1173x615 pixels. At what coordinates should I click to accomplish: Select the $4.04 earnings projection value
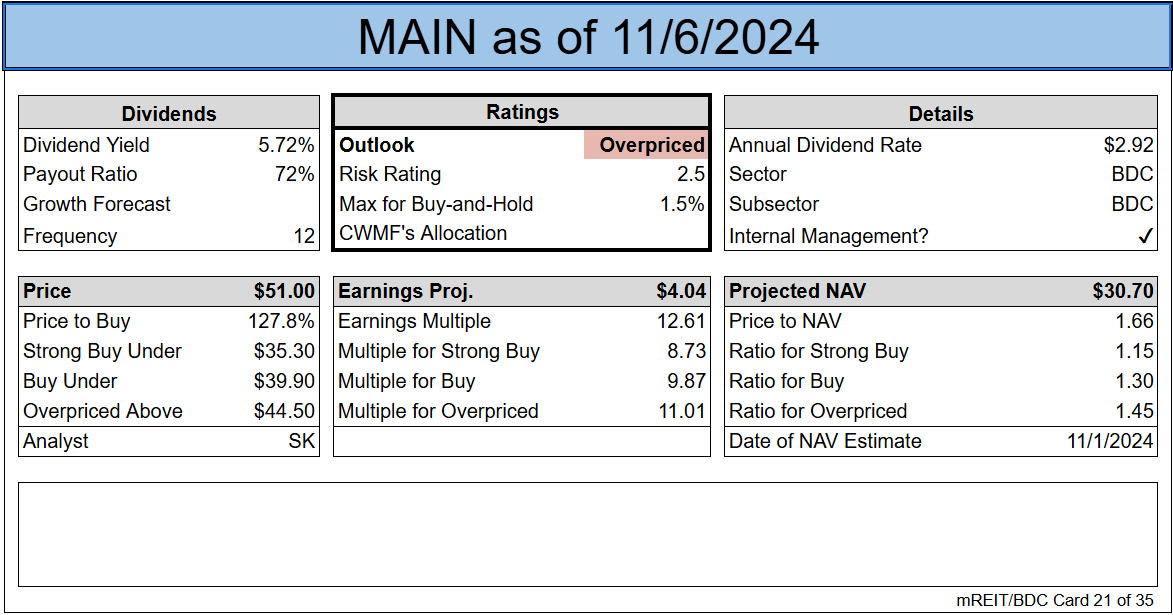coord(681,291)
